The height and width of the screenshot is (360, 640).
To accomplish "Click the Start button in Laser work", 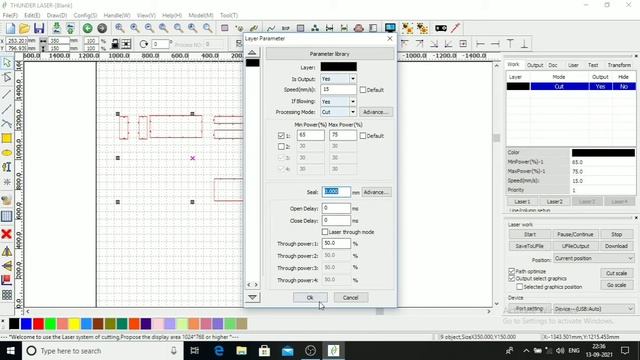I will 530,234.
